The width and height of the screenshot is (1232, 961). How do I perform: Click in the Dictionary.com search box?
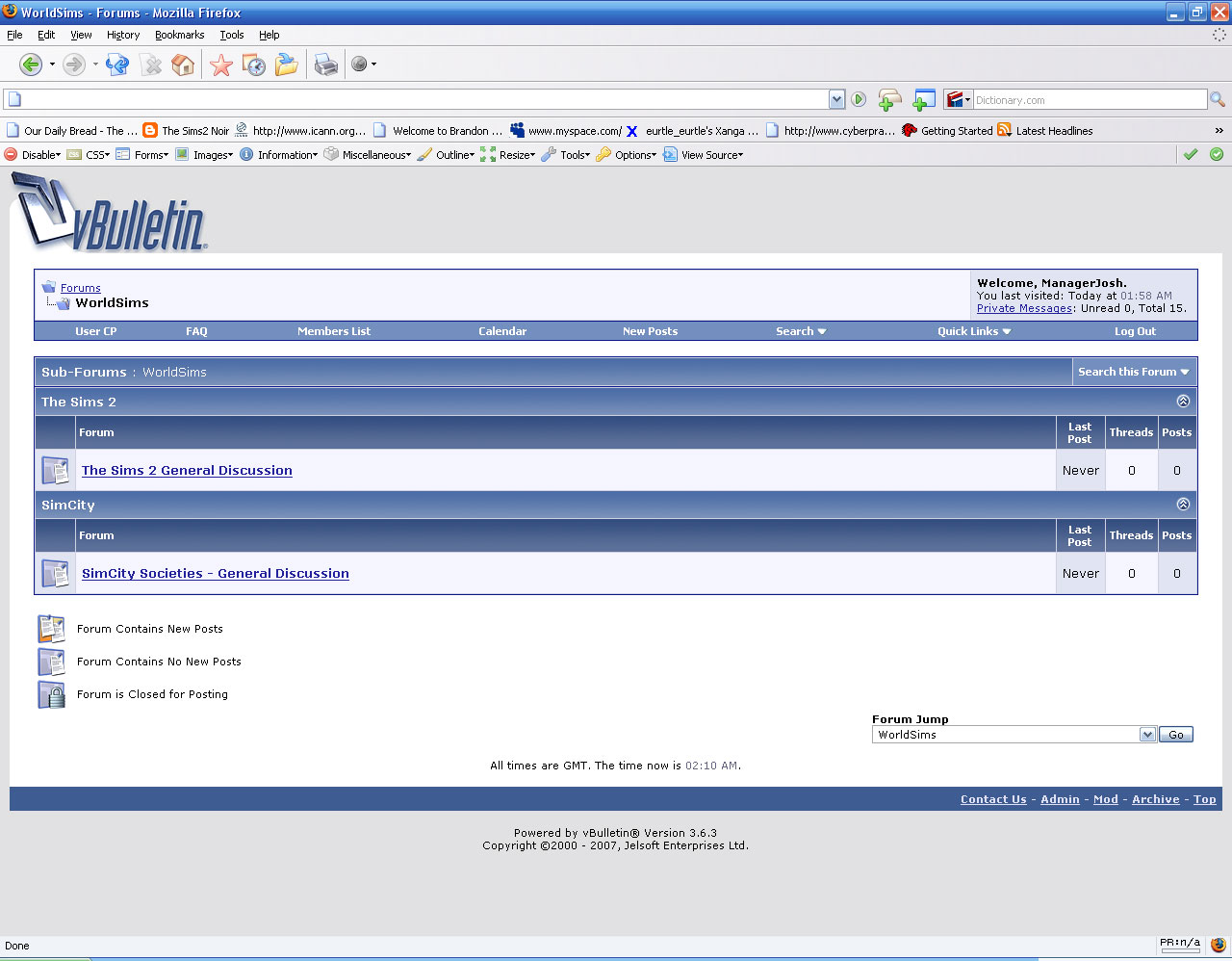click(x=1090, y=99)
